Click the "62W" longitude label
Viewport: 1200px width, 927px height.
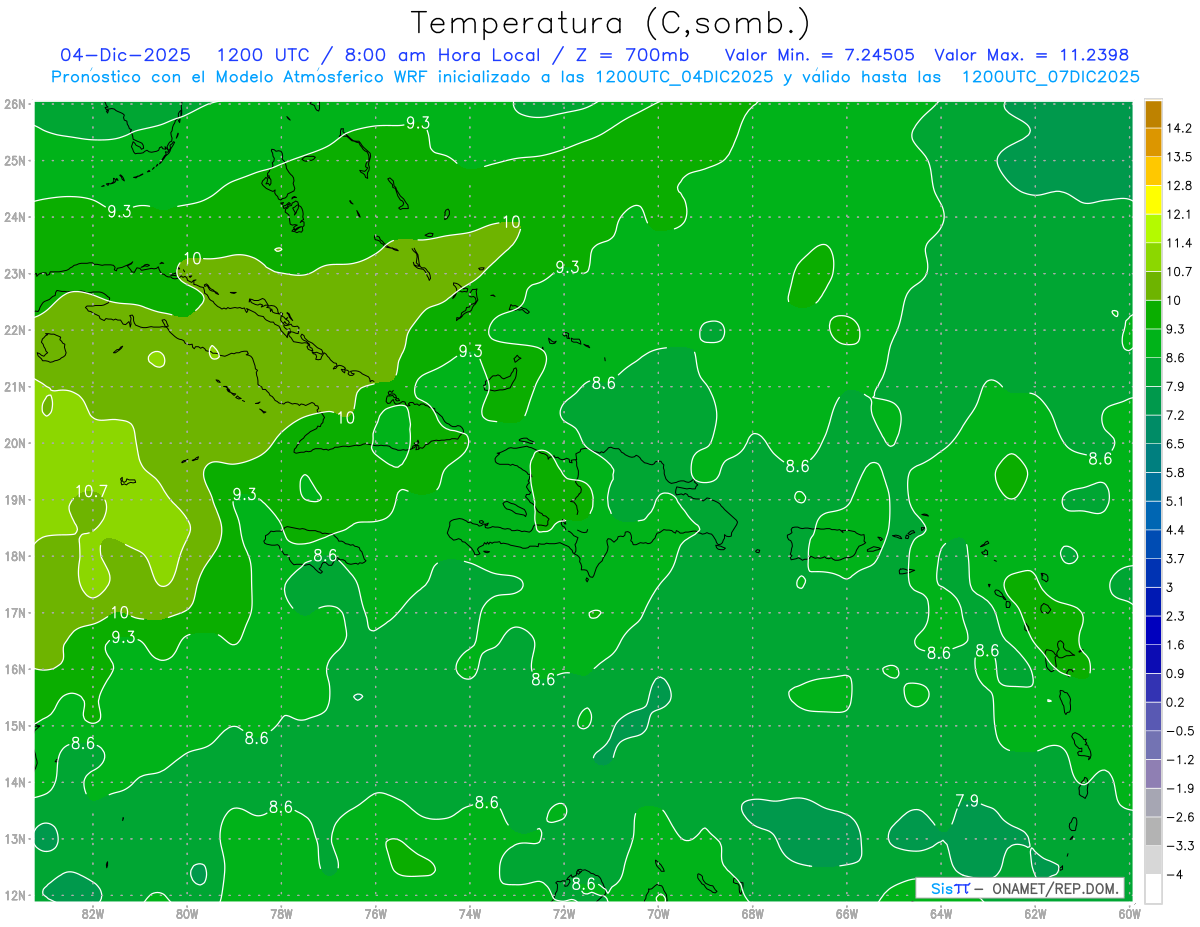[x=1034, y=914]
